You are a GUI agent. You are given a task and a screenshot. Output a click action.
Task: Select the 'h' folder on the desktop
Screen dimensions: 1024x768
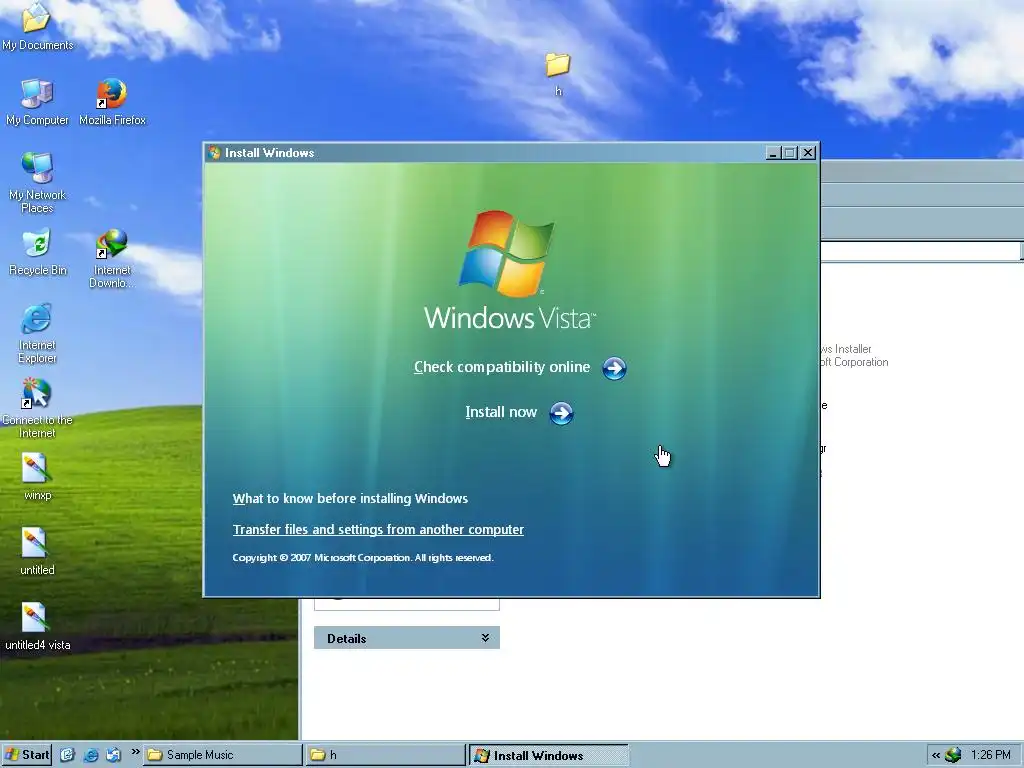point(558,74)
